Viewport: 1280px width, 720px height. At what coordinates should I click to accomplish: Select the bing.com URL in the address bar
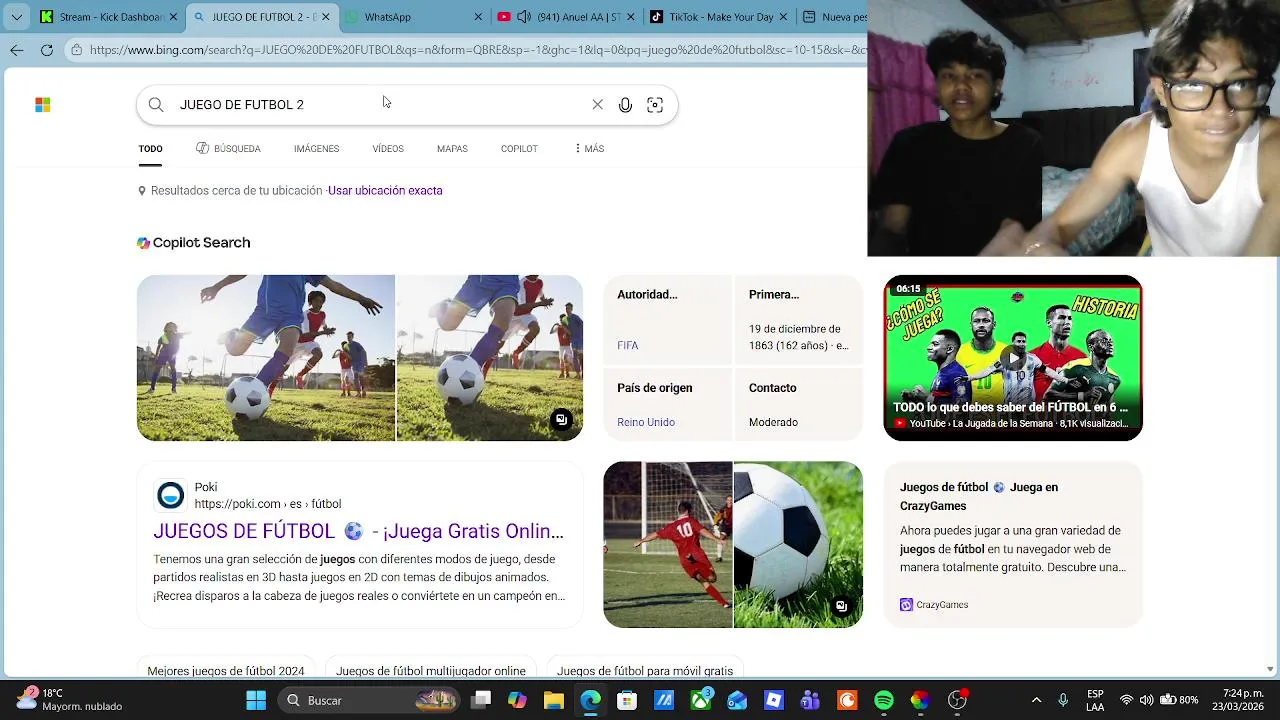[x=477, y=50]
